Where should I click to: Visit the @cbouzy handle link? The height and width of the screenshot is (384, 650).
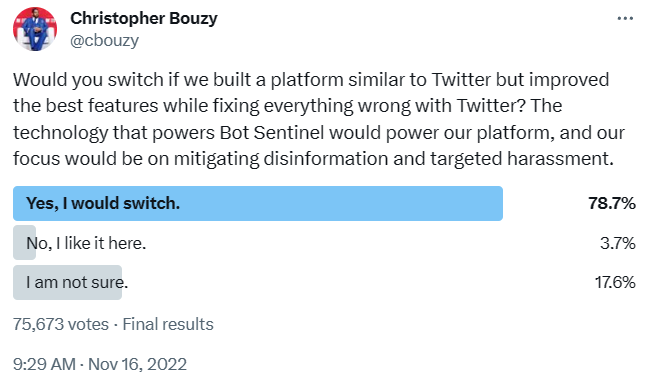[x=104, y=41]
